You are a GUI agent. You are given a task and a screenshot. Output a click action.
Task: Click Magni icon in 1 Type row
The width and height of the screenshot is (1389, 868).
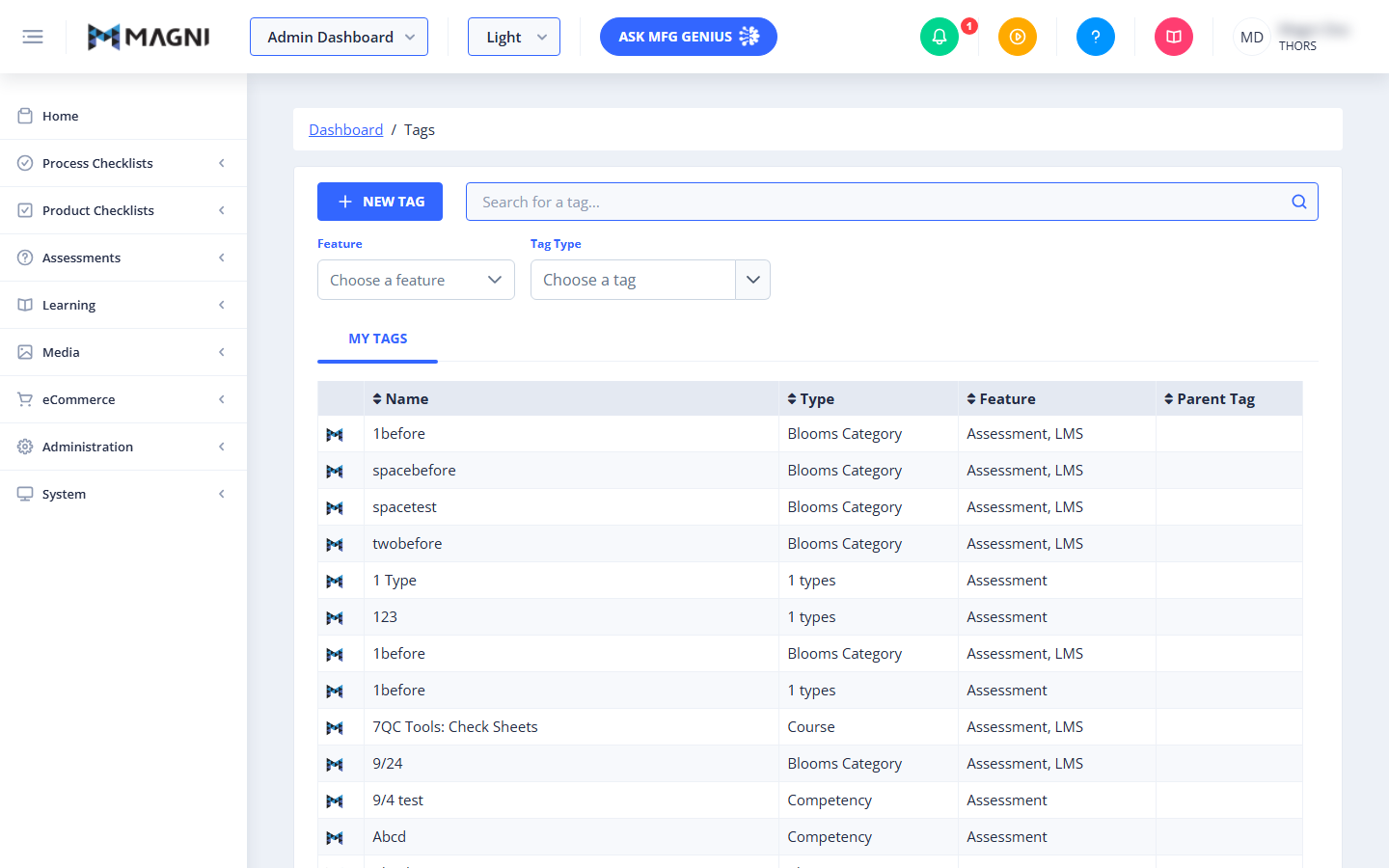335,581
